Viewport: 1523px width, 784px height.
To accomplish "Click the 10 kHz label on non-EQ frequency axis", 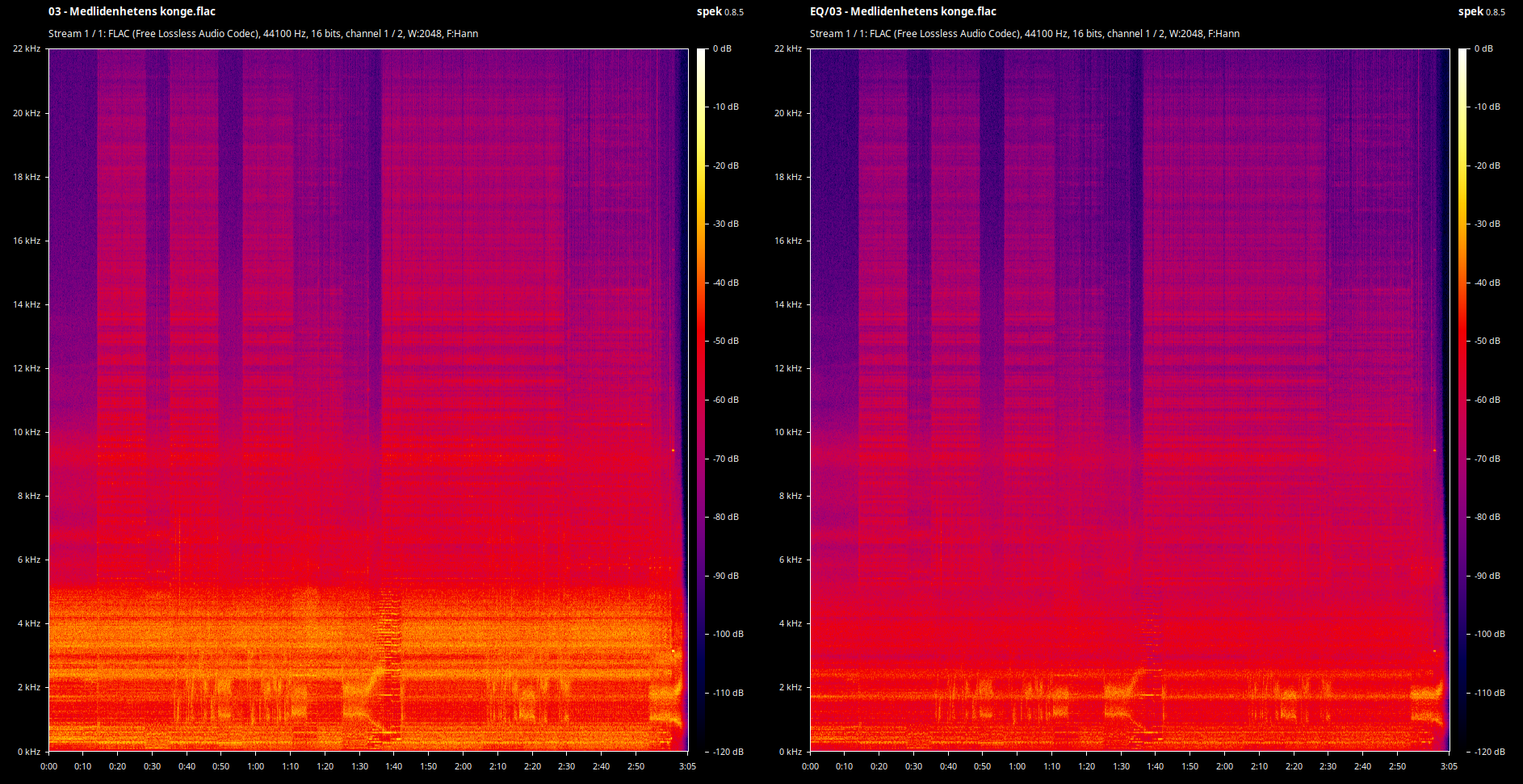I will (27, 432).
